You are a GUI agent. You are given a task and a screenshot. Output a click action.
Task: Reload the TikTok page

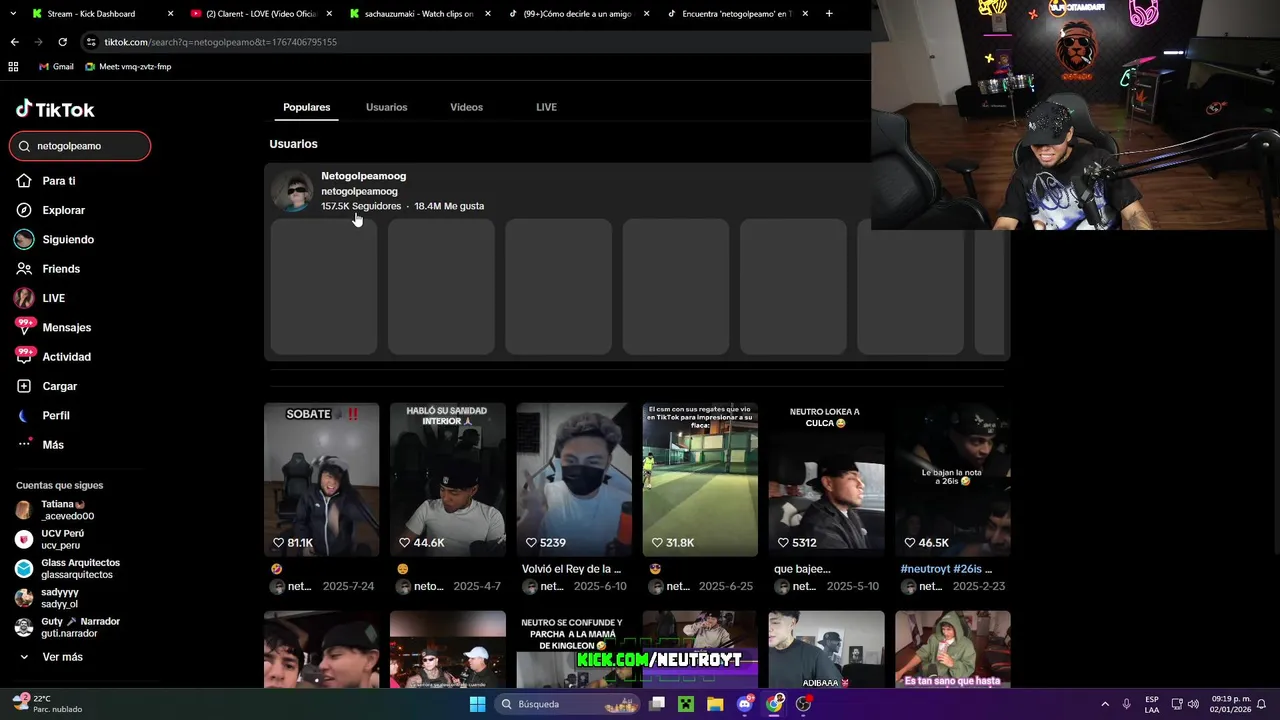click(62, 42)
